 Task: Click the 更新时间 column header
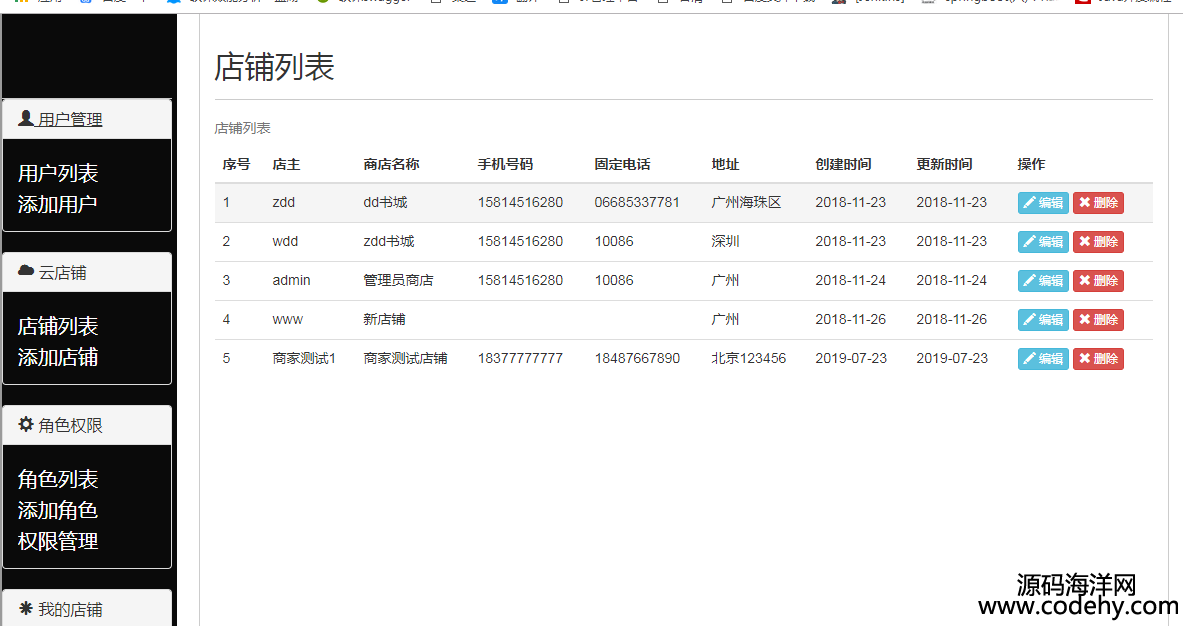[945, 164]
